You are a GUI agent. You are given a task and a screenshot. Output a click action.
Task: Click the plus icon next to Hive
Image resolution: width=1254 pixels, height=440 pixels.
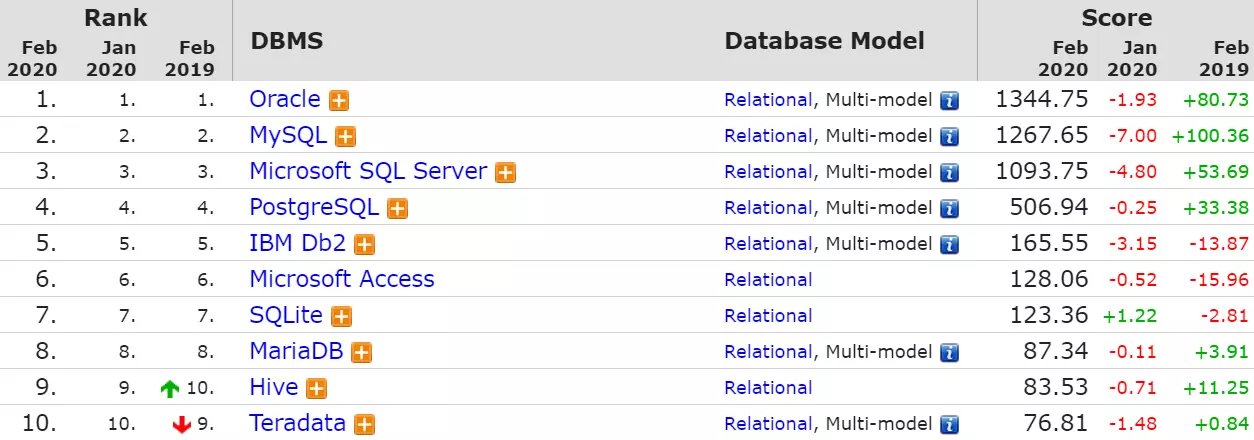(317, 389)
